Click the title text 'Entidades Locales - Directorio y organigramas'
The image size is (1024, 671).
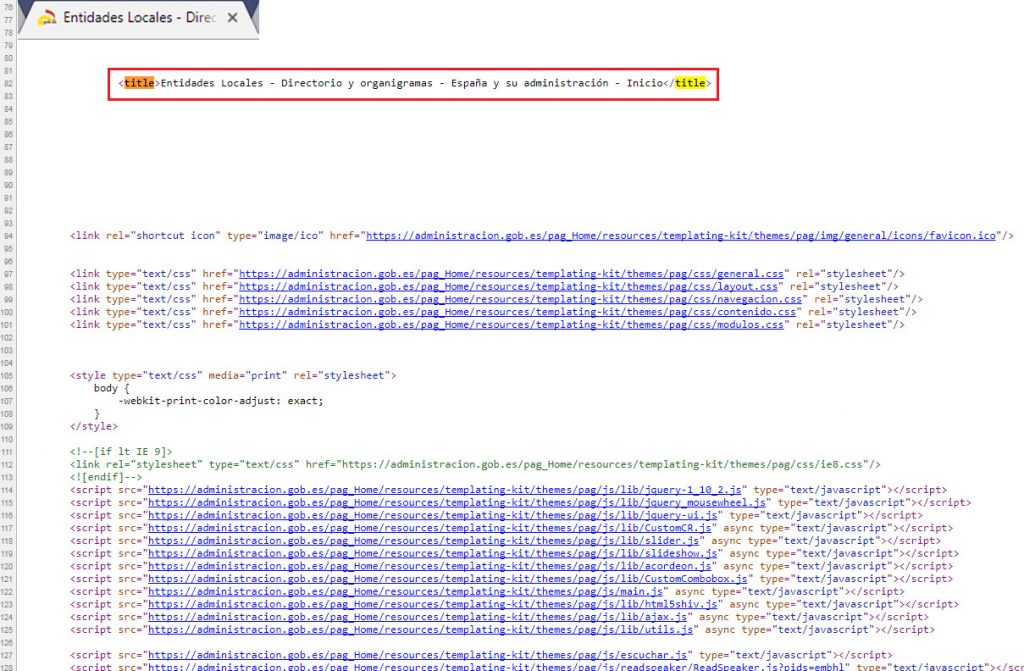pos(296,83)
